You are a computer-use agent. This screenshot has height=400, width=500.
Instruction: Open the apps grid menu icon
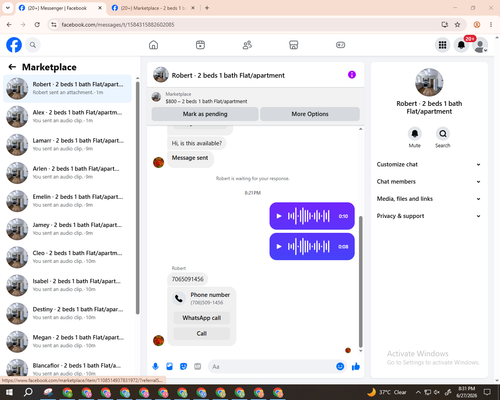442,45
